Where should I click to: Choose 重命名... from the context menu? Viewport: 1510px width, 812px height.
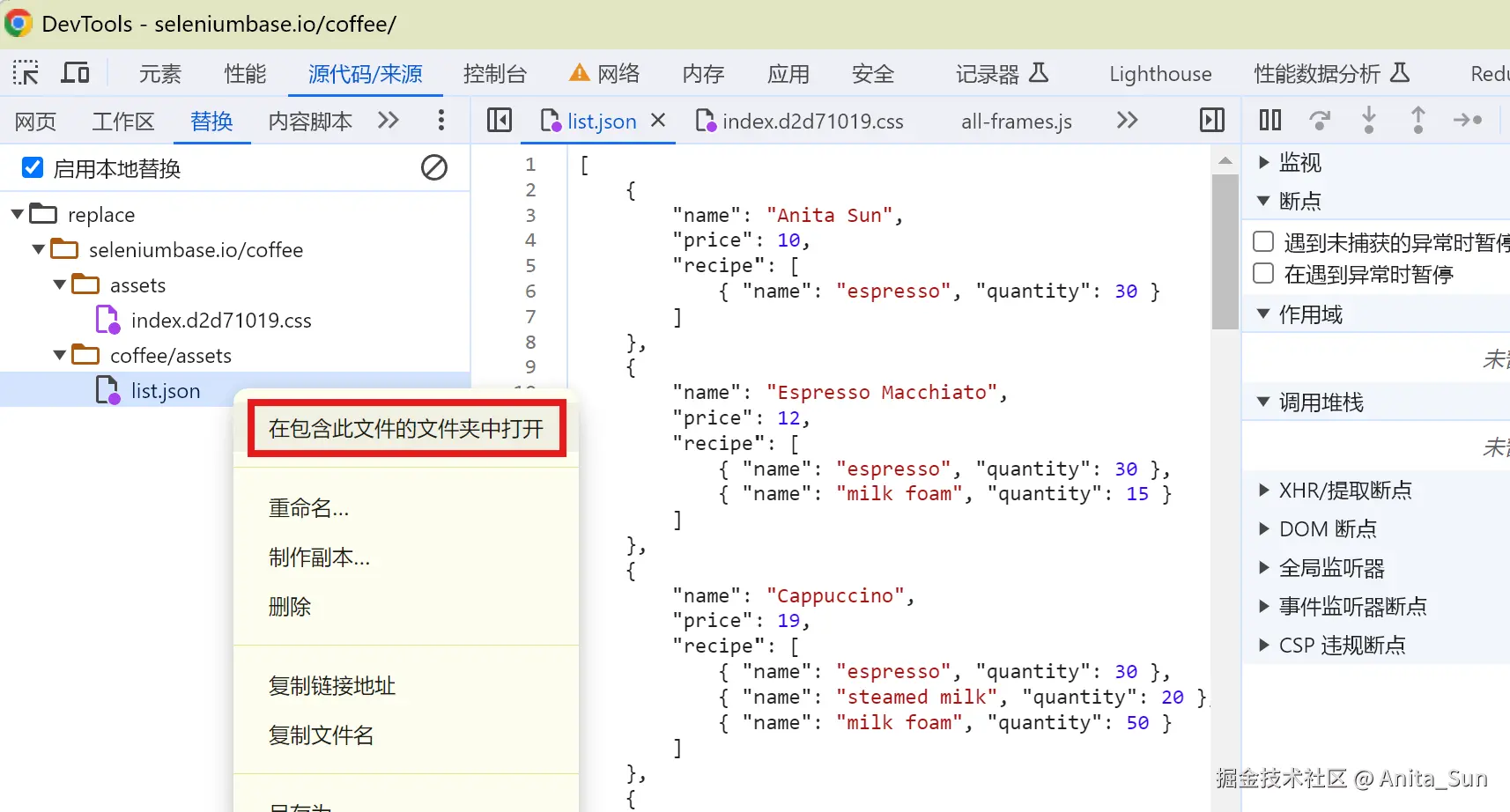pos(406,508)
